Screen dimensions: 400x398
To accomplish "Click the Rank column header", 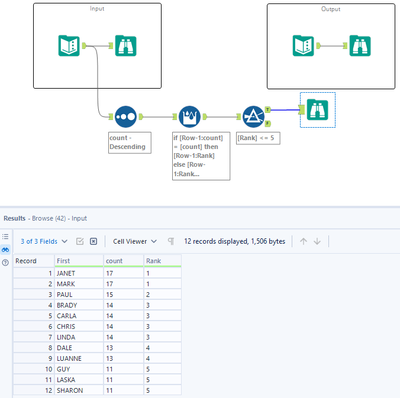I will [162, 261].
